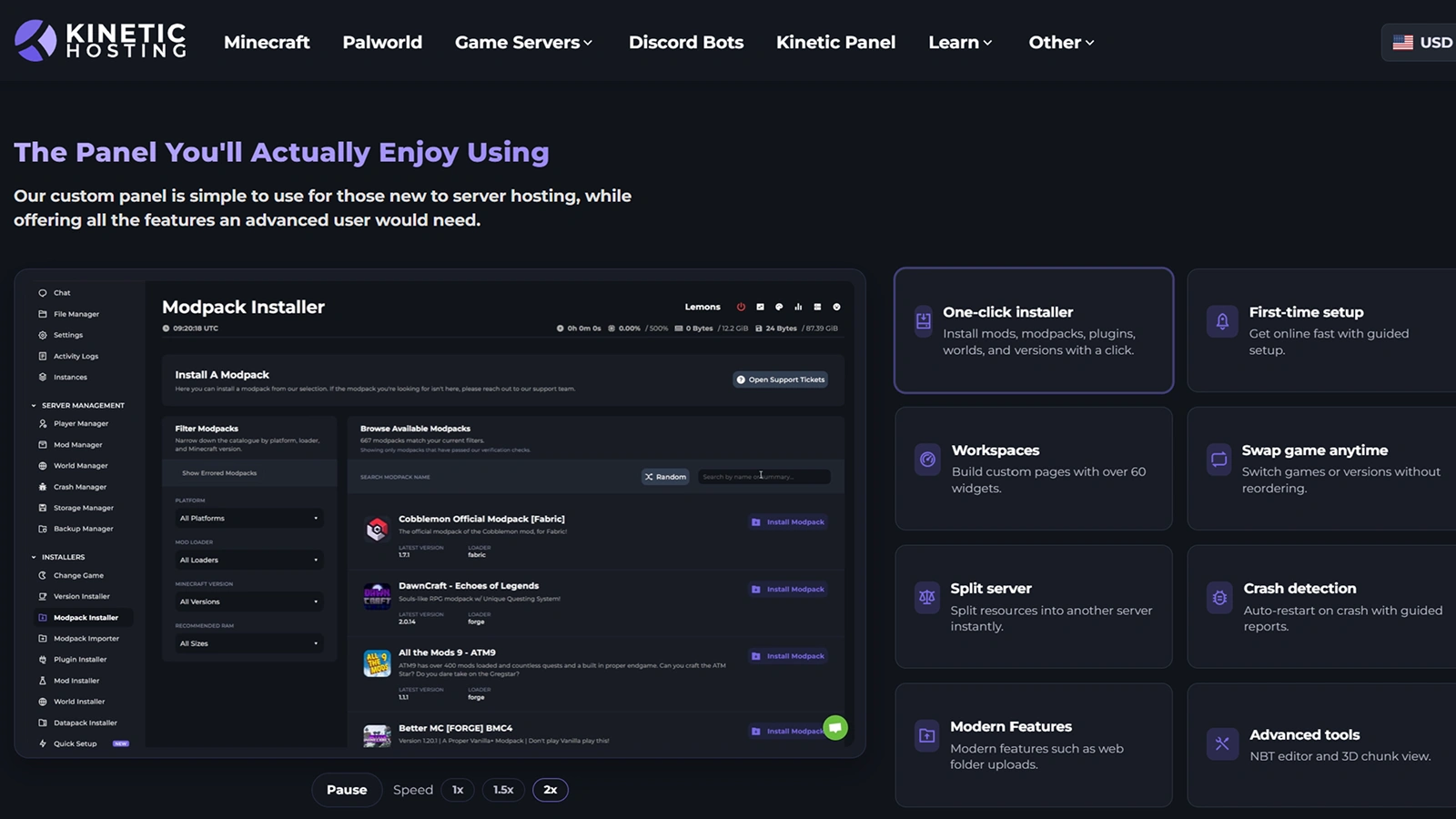
Task: Open Chat in the panel sidebar
Action: (55, 293)
